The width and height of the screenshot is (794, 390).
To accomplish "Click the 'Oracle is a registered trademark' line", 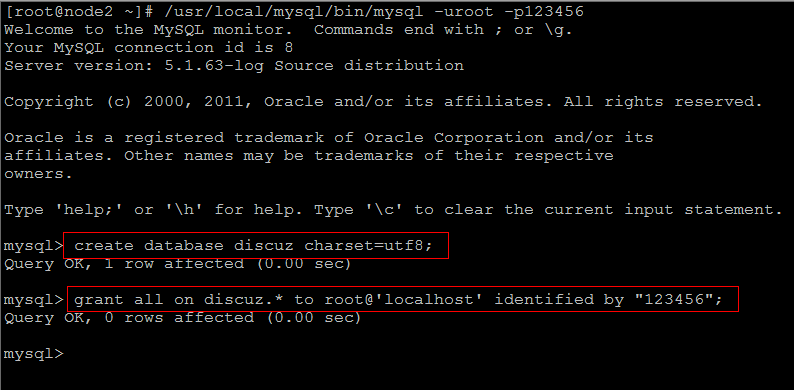I will [329, 138].
